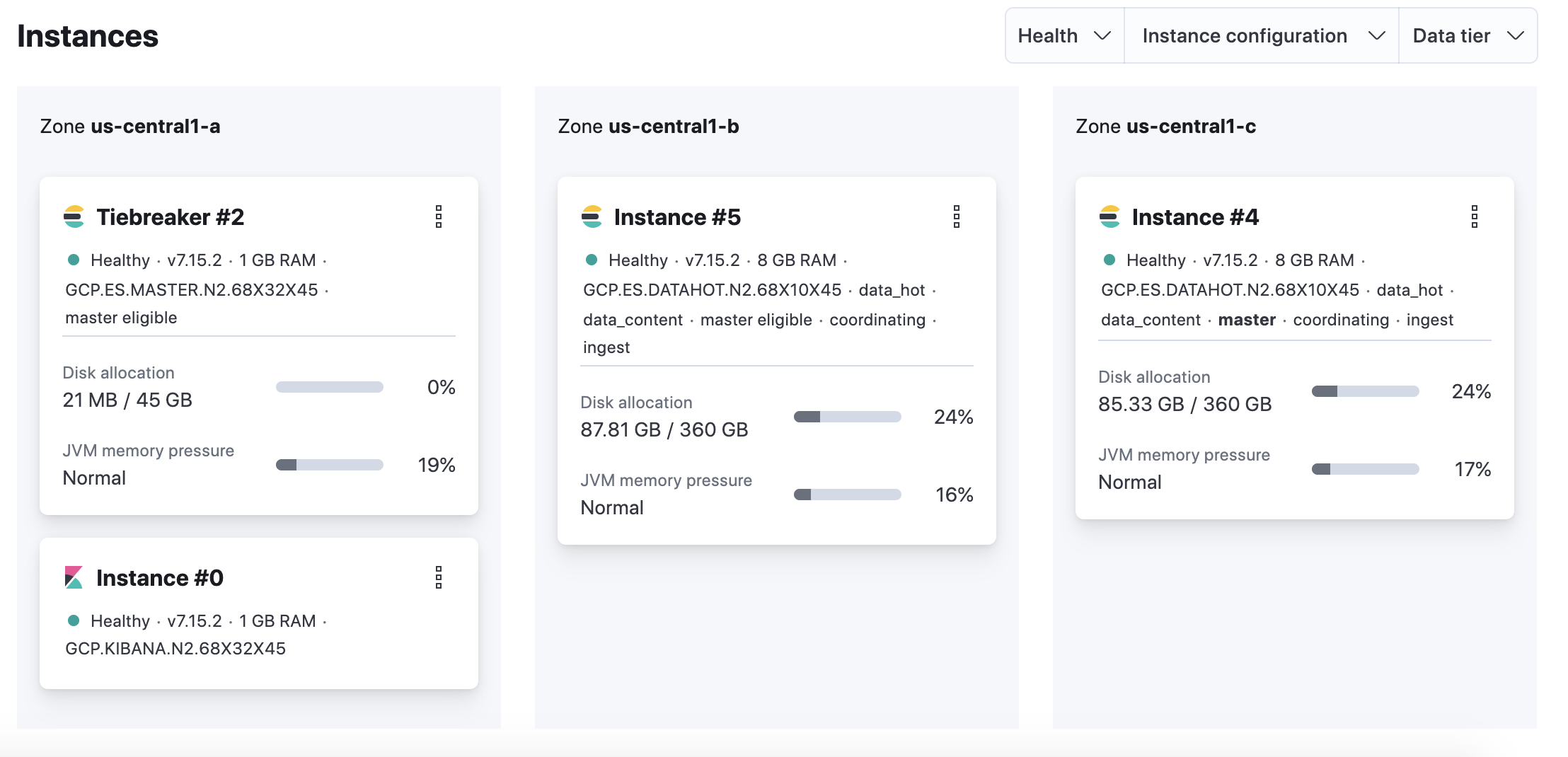Click the Instance #4 title

1195,216
